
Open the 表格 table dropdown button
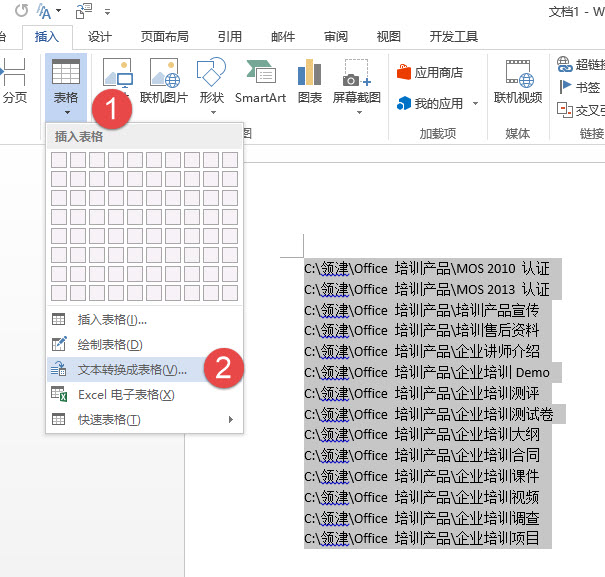coord(66,87)
